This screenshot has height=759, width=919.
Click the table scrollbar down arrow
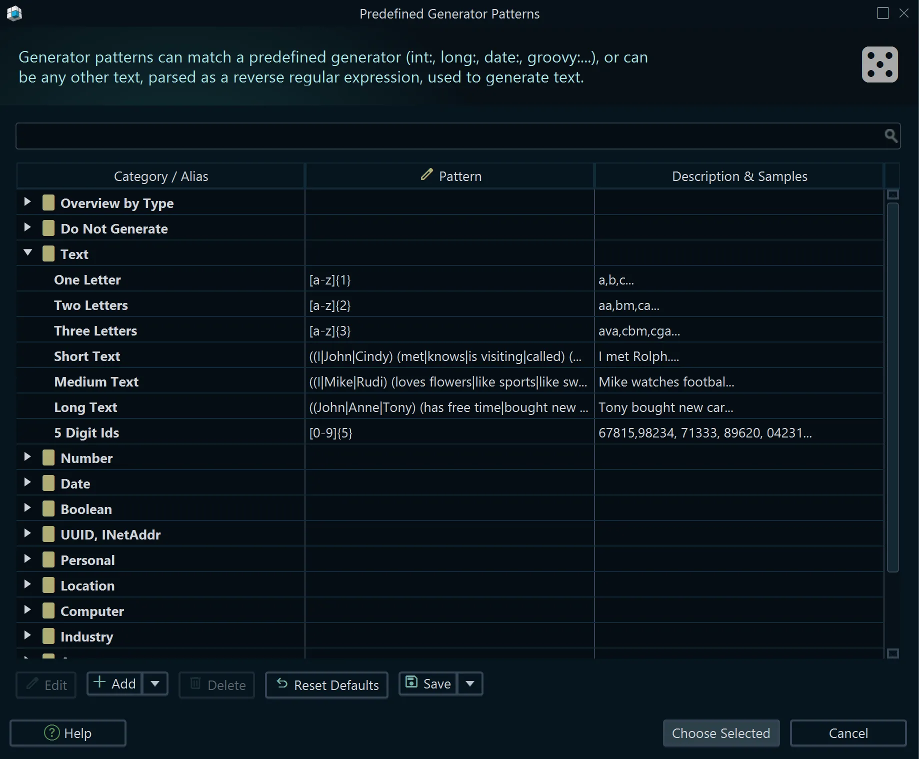pos(893,652)
